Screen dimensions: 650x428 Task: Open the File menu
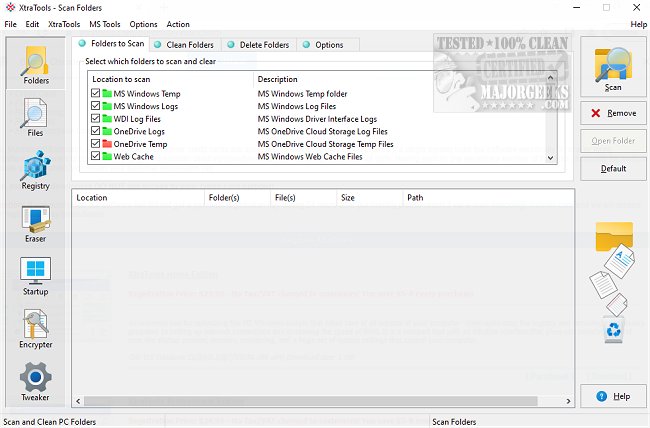coord(10,24)
